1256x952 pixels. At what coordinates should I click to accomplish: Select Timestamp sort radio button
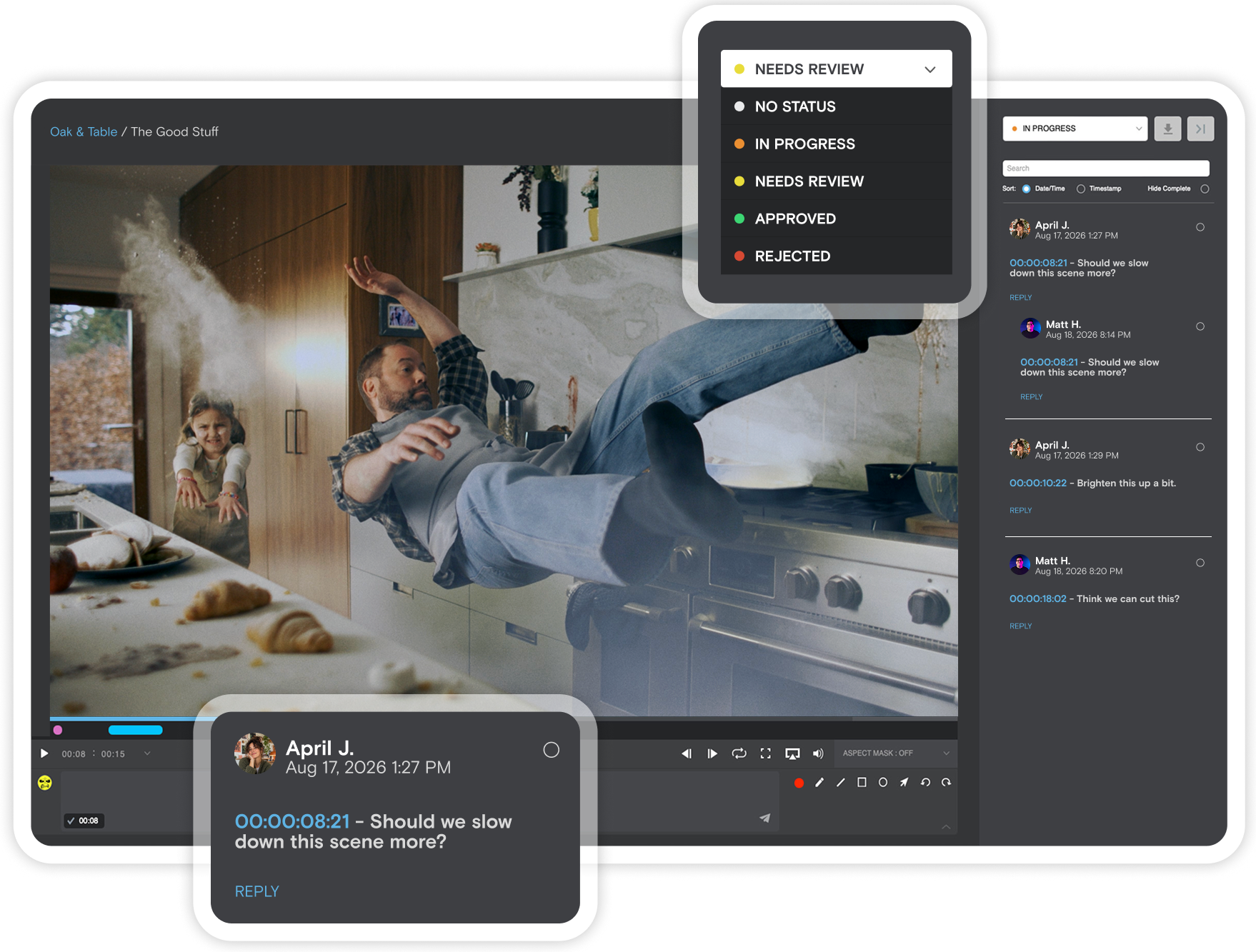point(1081,189)
